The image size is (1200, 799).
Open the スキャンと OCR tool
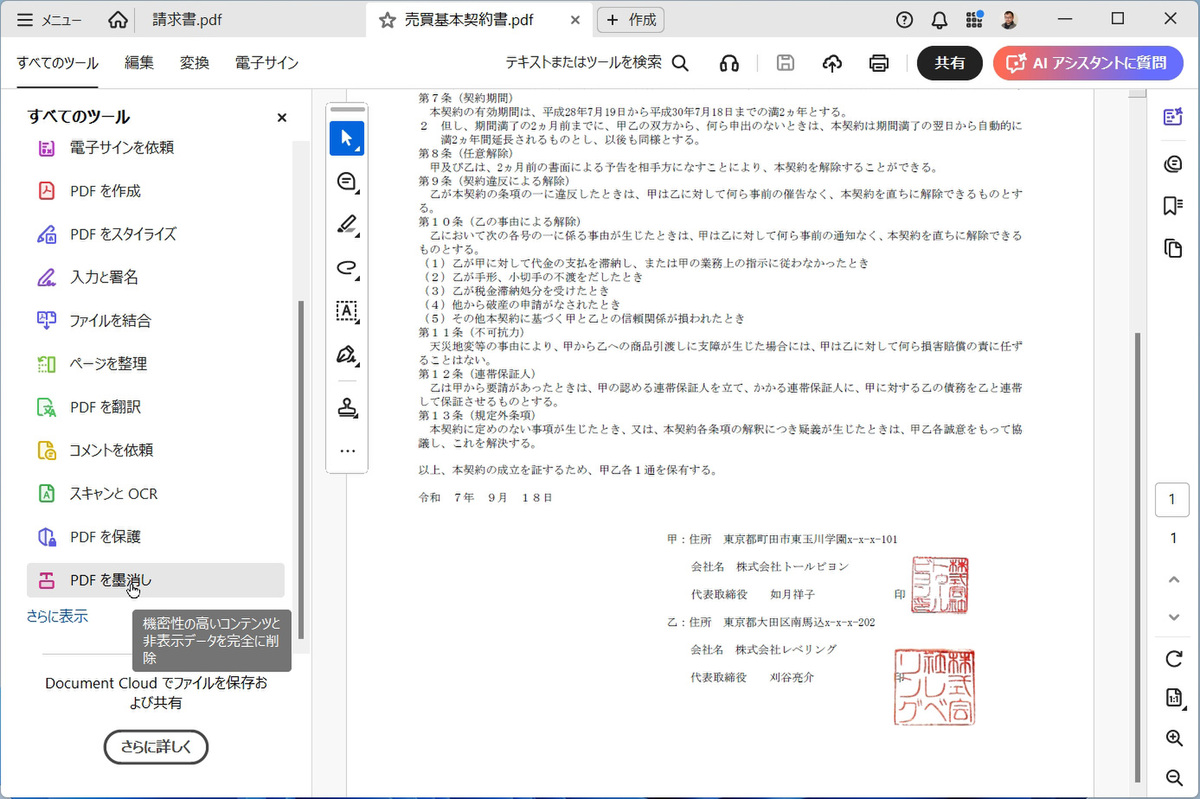point(155,493)
